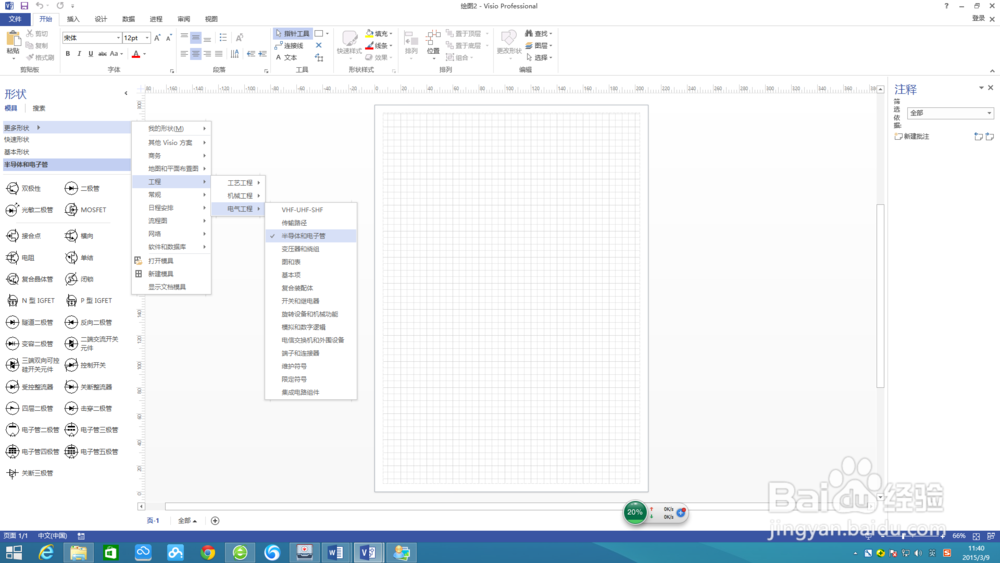Image resolution: width=1000 pixels, height=563 pixels.
Task: Open the 文件 tab
Action: 15,19
